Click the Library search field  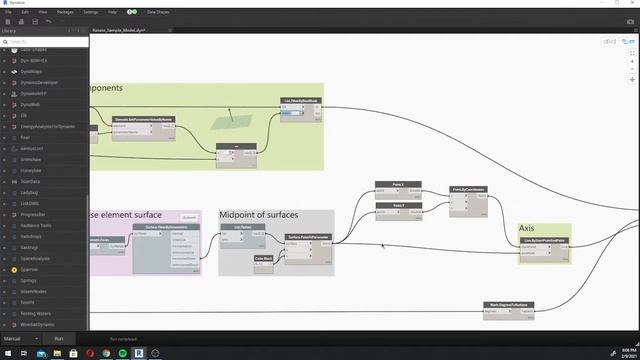coord(44,42)
